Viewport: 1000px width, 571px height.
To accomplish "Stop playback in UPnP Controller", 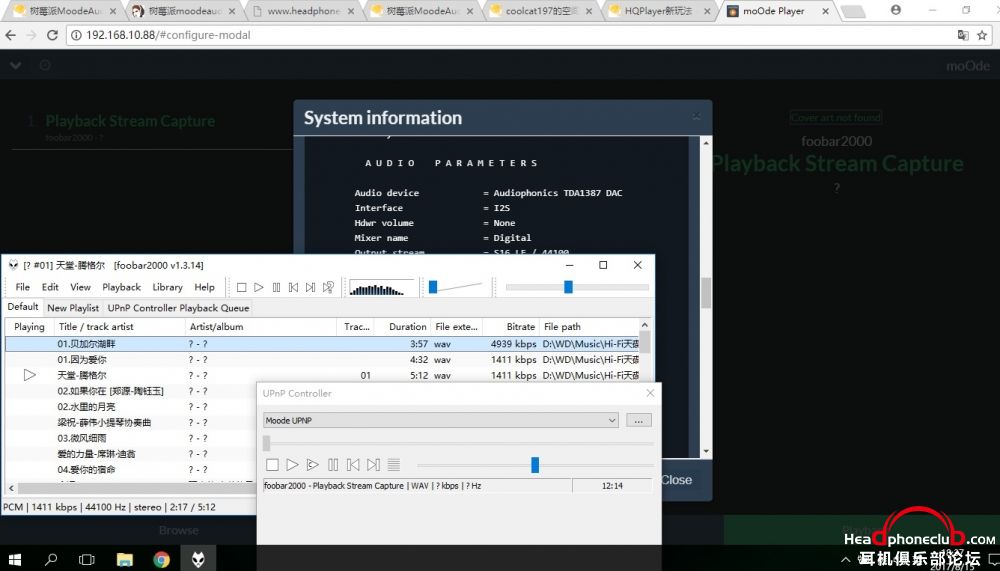I will 272,465.
